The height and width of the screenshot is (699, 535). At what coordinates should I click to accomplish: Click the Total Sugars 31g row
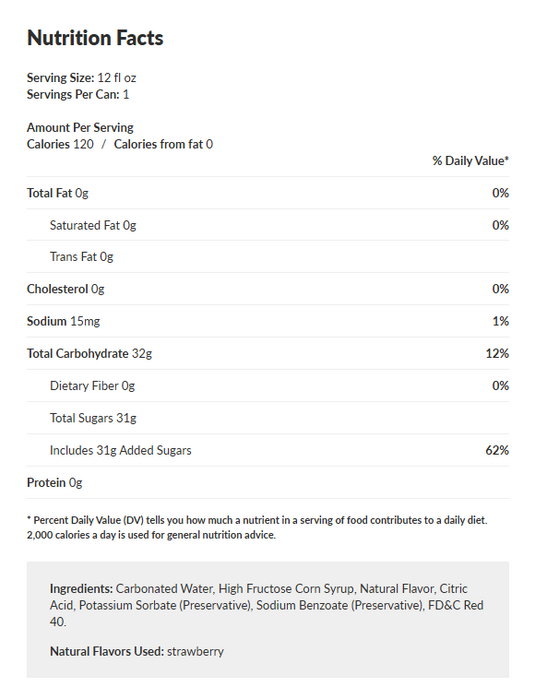point(268,418)
